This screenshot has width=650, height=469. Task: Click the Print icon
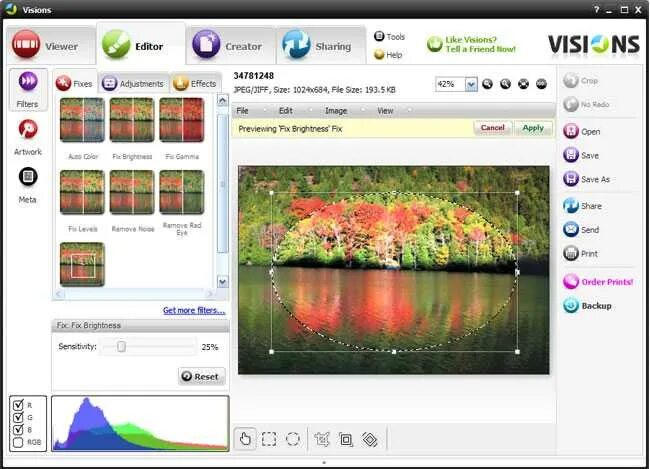[571, 253]
